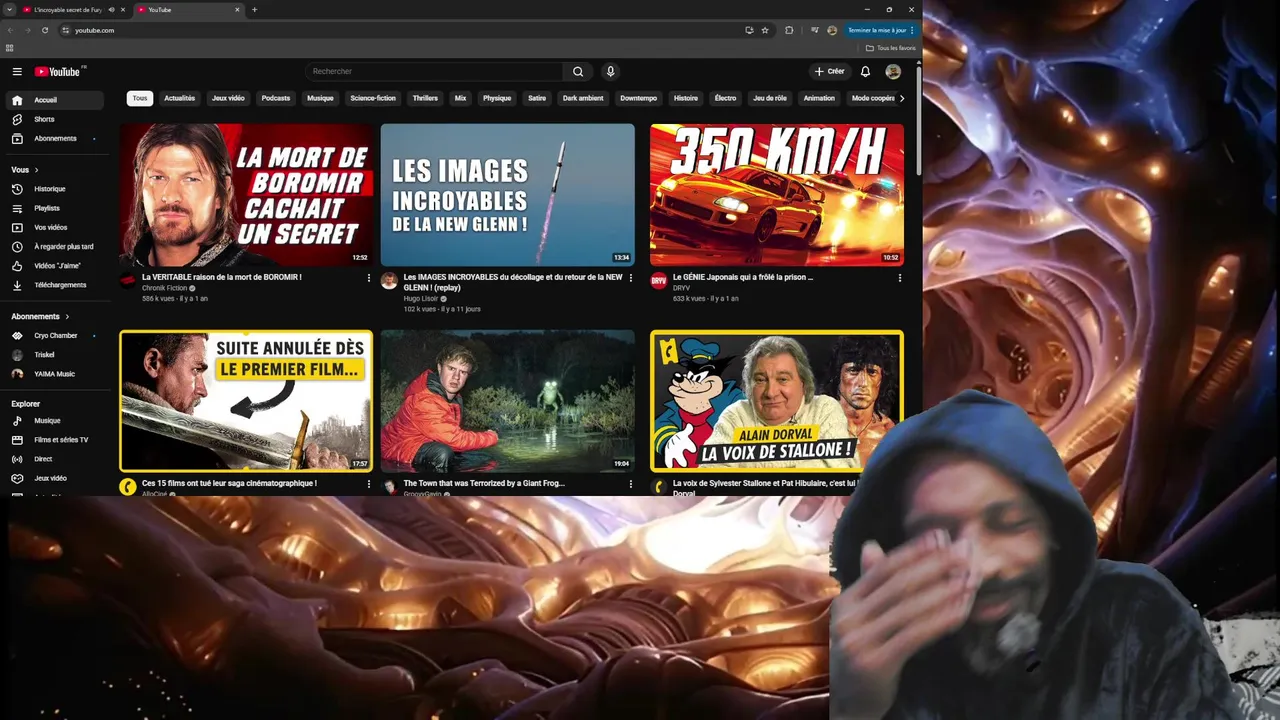This screenshot has width=1280, height=720.
Task: Open the New Glenn rocket thumbnail
Action: tap(507, 195)
